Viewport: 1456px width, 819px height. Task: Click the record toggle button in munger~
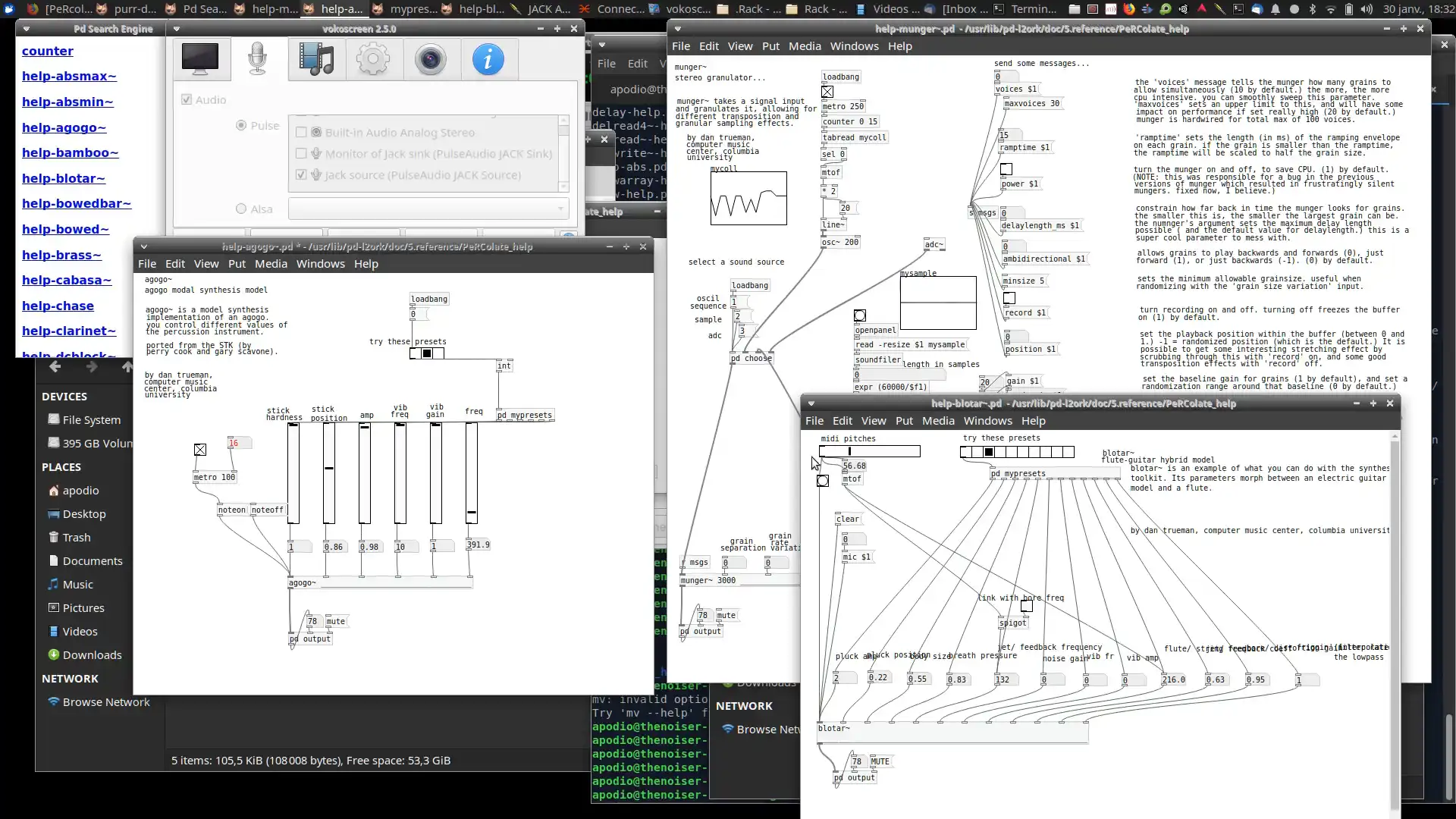click(1008, 298)
